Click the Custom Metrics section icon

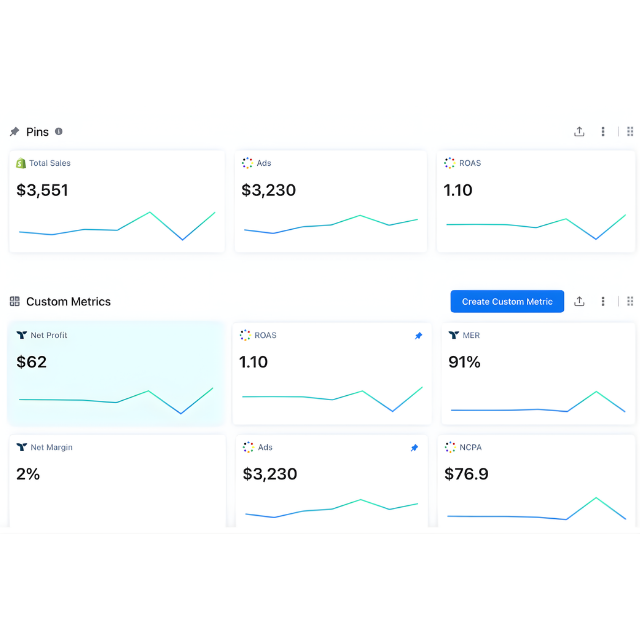click(15, 301)
